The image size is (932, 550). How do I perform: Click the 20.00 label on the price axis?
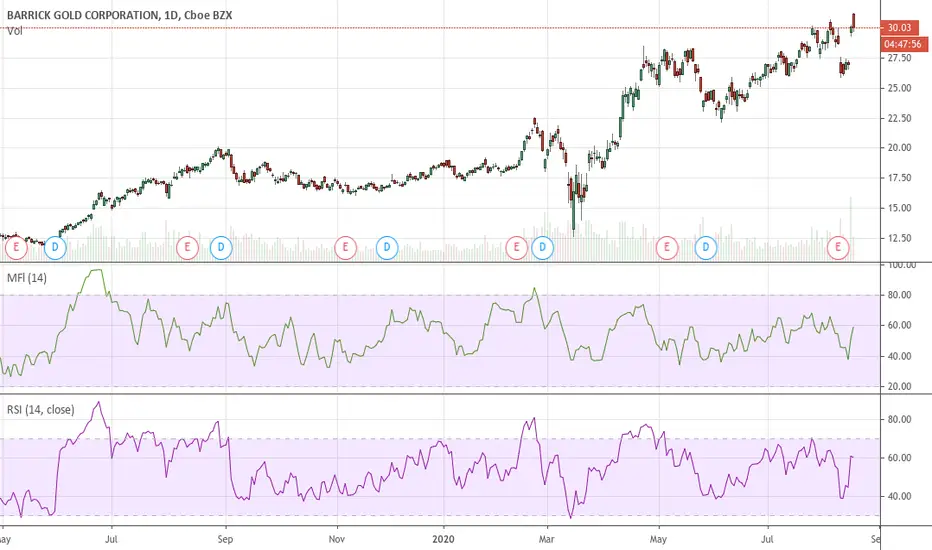click(899, 147)
